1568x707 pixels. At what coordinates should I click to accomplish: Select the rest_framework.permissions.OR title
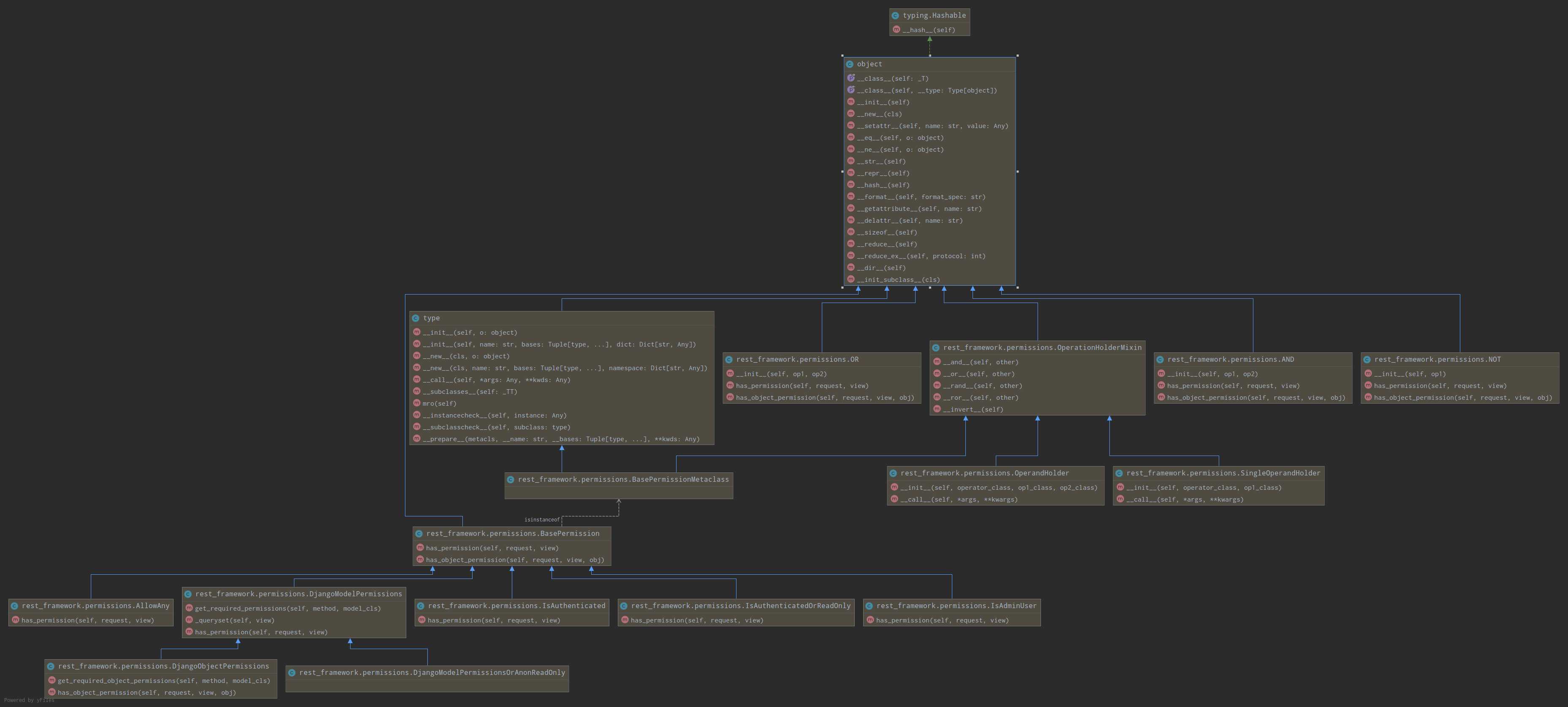[797, 359]
